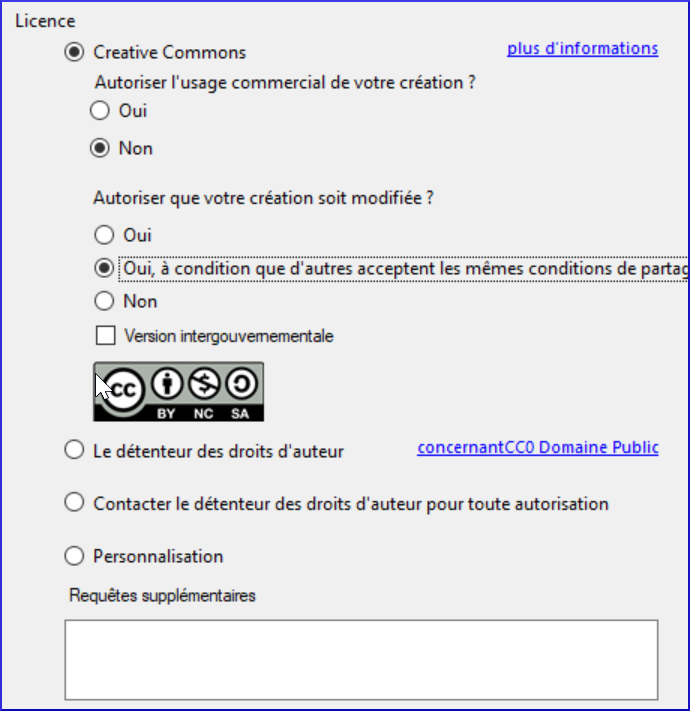690x711 pixels.
Task: Click the Requêtes supplémentaires text box
Action: (361, 659)
